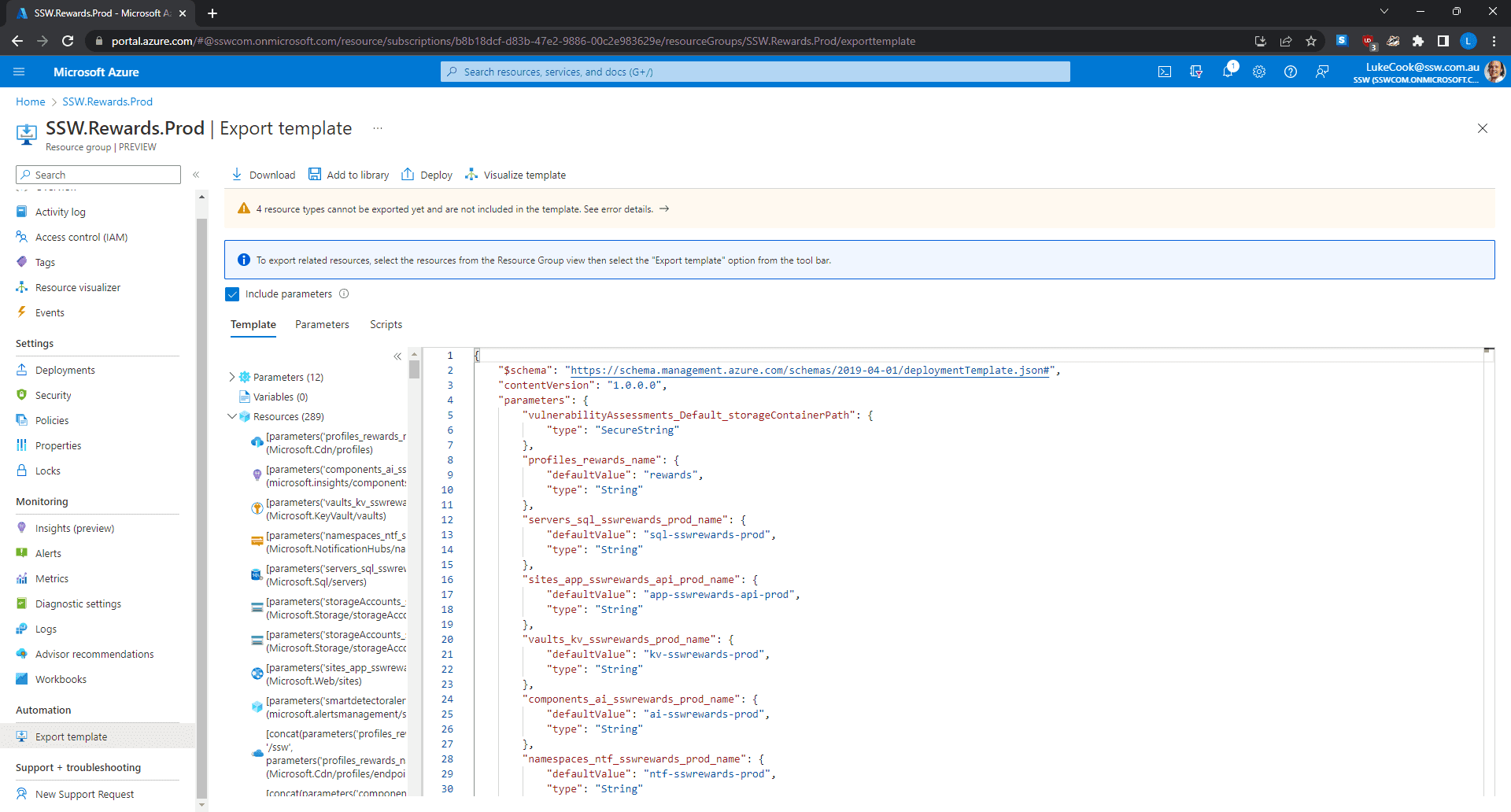Viewport: 1511px width, 812px height.
Task: Open the portal hamburger menu
Action: click(19, 72)
